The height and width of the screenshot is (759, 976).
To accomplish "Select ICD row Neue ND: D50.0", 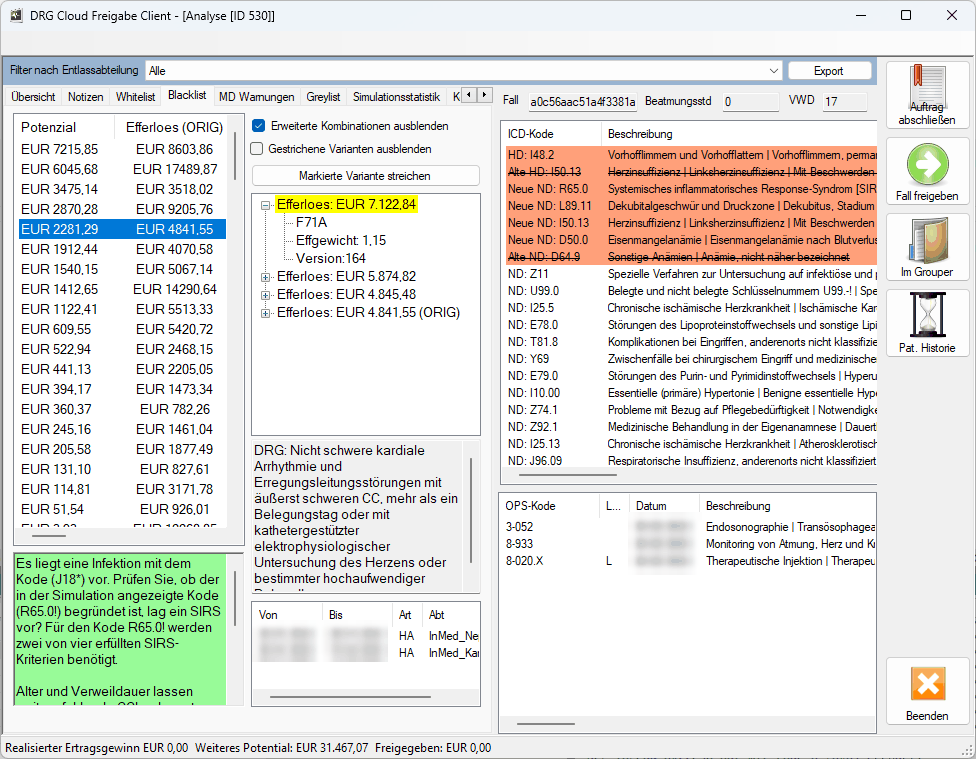I will [x=691, y=240].
